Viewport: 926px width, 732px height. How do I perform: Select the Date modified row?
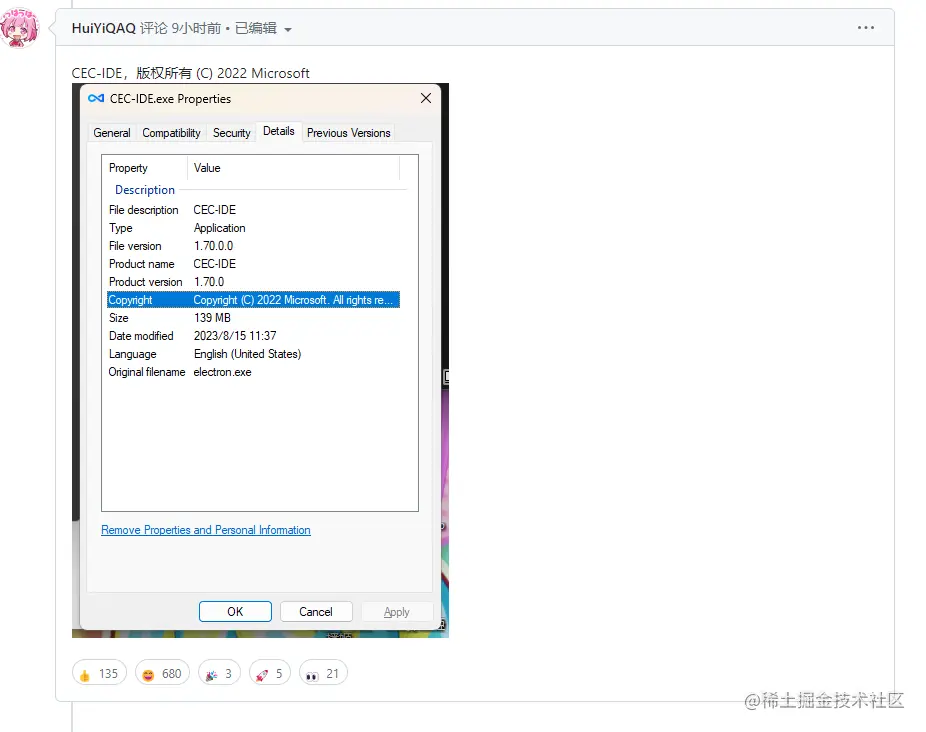[x=253, y=336]
